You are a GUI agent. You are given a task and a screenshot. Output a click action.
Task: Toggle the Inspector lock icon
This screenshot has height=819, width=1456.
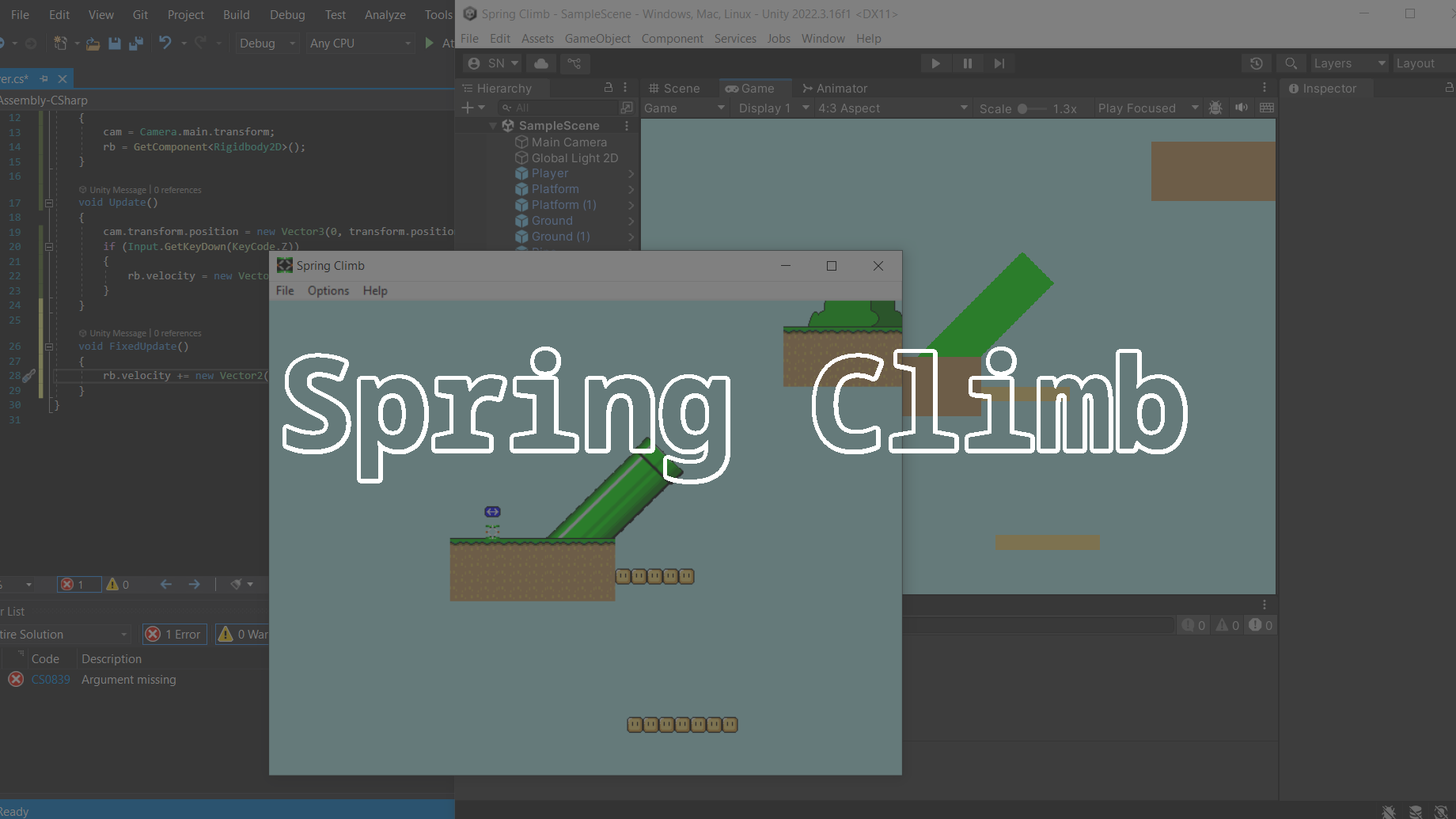pyautogui.click(x=1449, y=88)
